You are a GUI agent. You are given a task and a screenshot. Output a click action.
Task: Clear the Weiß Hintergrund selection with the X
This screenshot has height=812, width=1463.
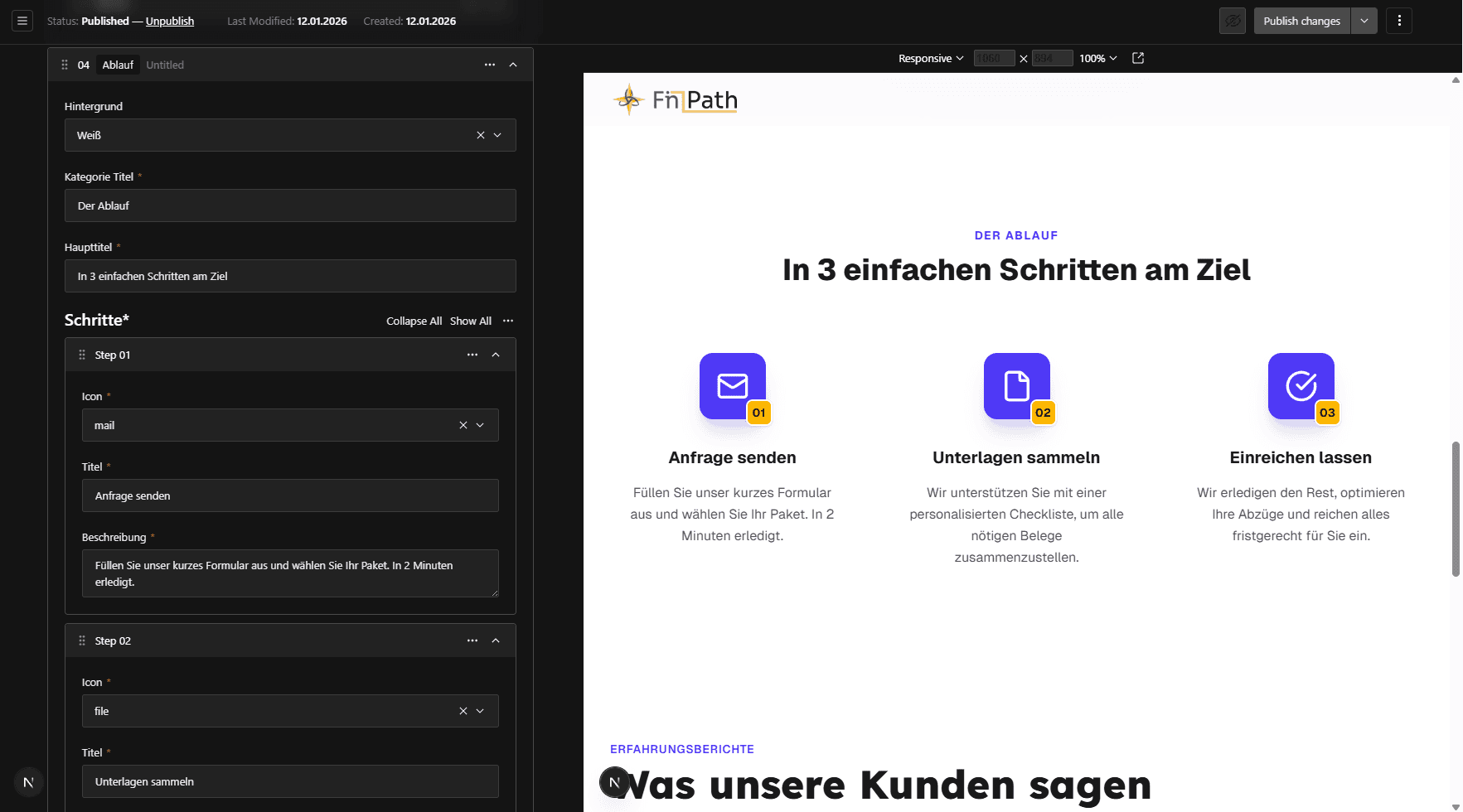(480, 135)
